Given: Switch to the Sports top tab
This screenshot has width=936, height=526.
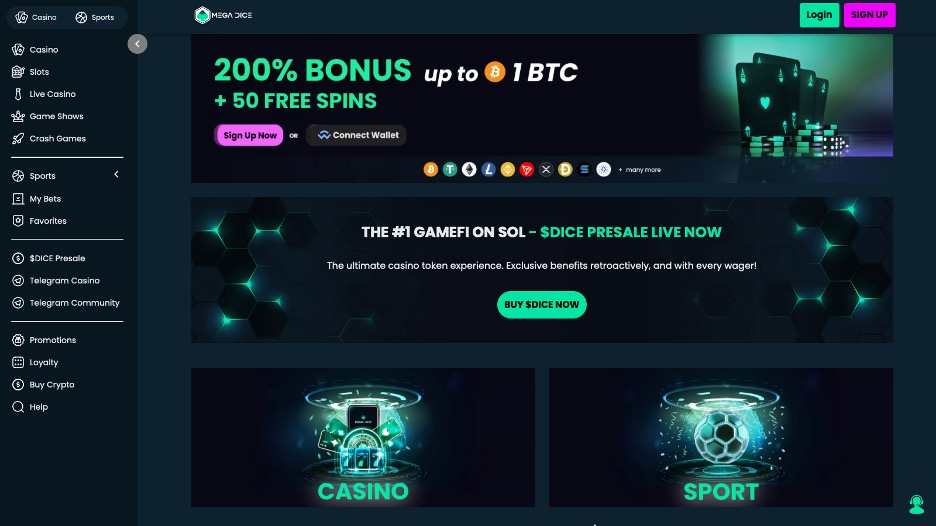Looking at the screenshot, I should point(95,17).
